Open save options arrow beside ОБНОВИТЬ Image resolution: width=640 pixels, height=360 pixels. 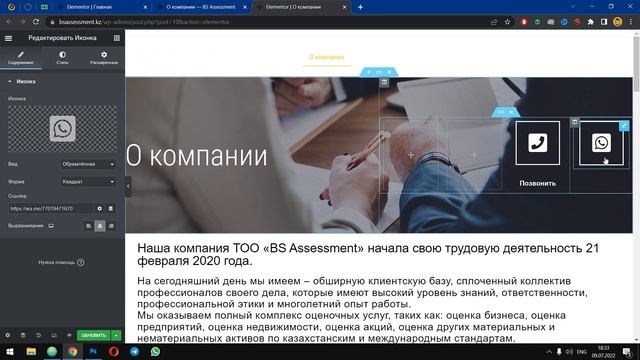[116, 335]
